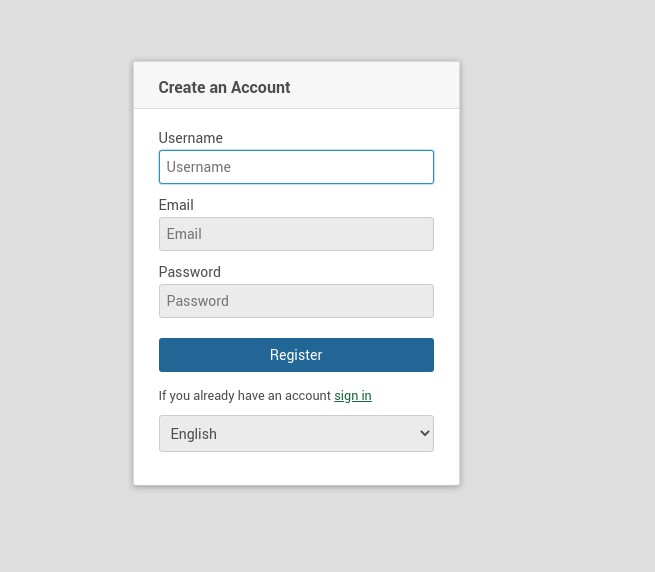This screenshot has width=655, height=572.
Task: Focus the Email text box
Action: (296, 234)
